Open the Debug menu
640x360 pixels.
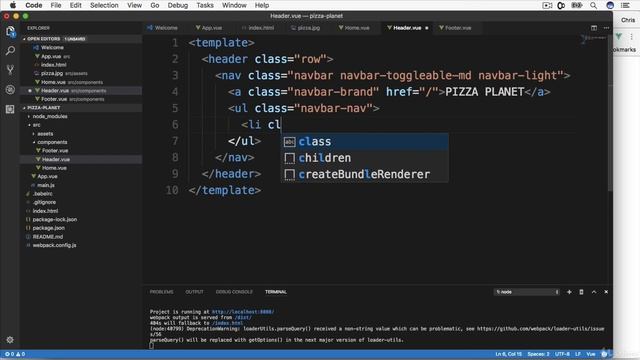(178, 5)
